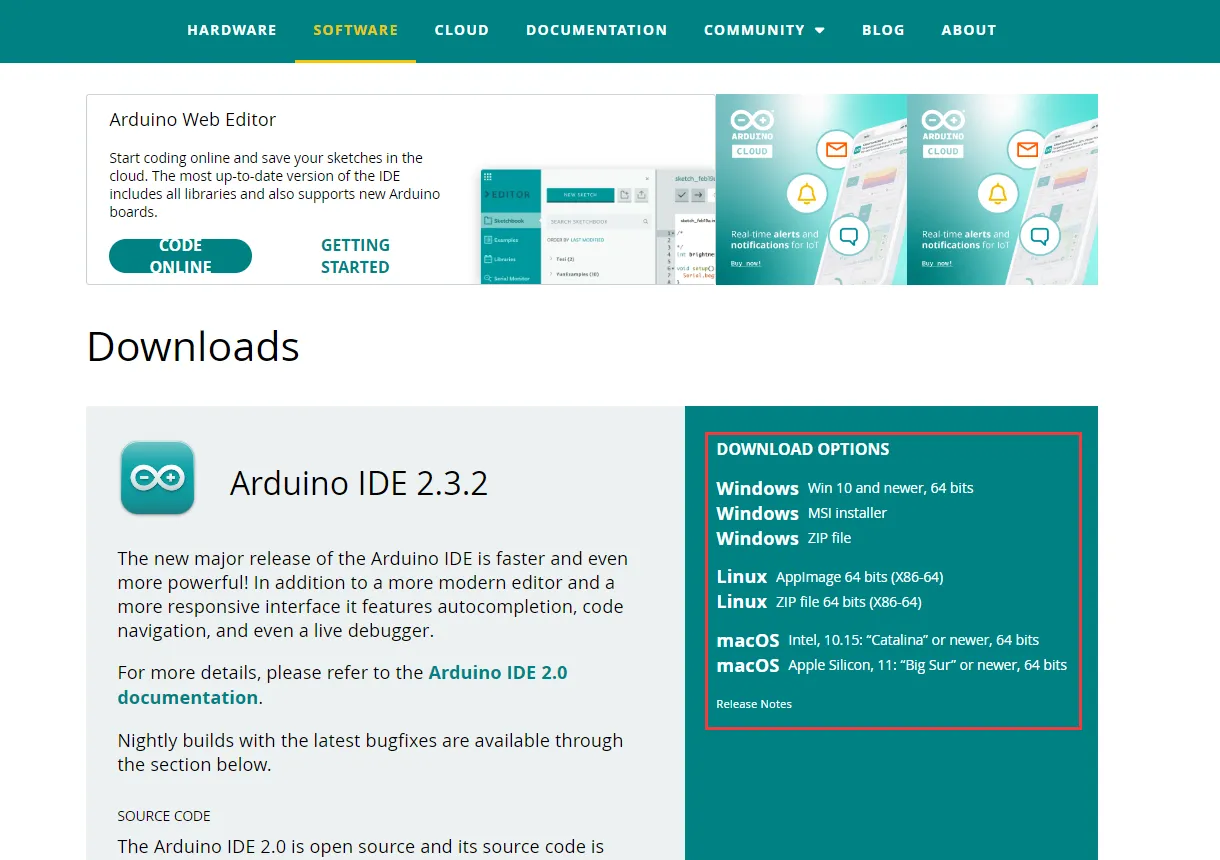Select the Software tab
The image size is (1220, 860).
[x=355, y=30]
